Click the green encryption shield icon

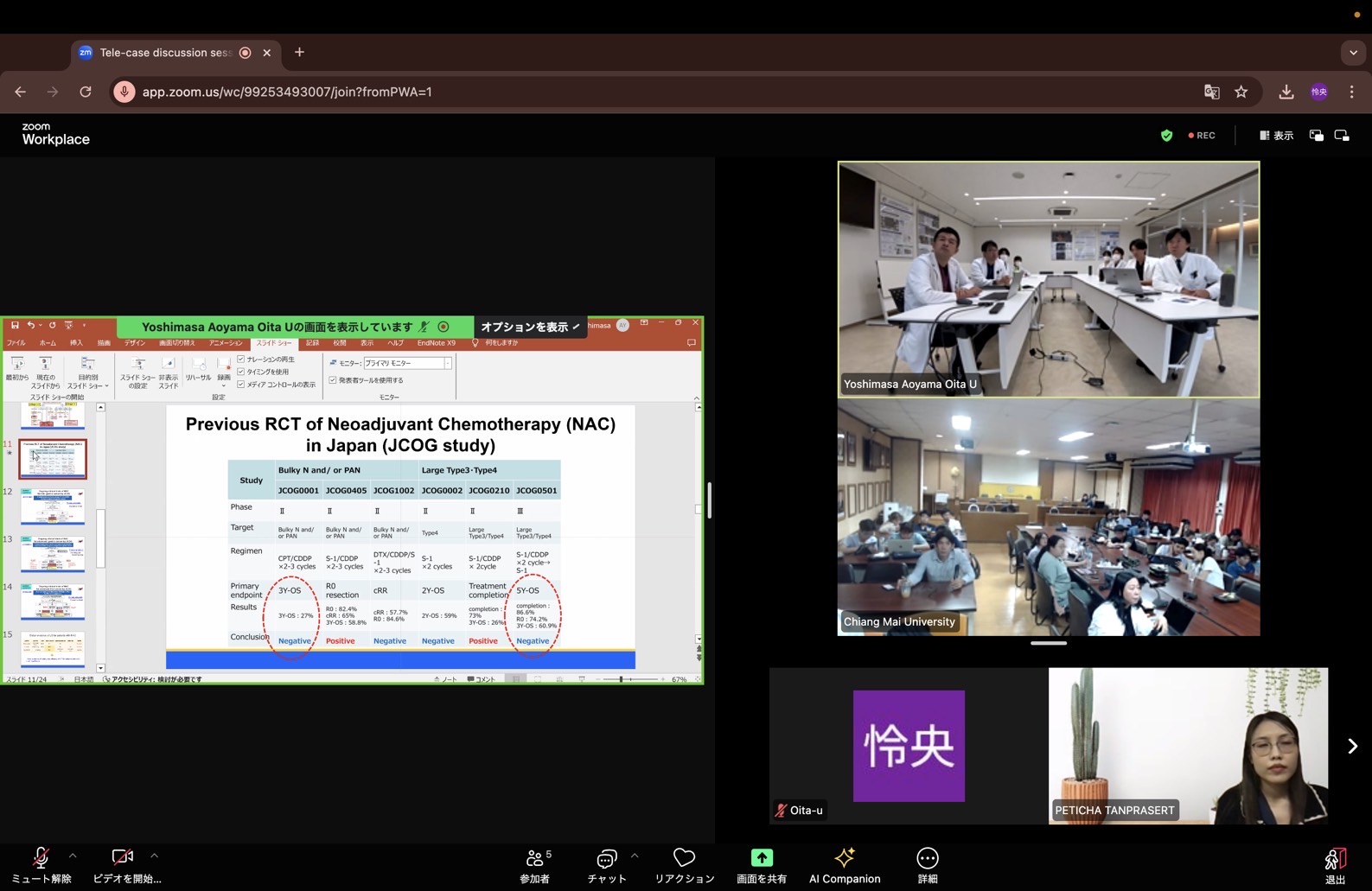click(1166, 136)
